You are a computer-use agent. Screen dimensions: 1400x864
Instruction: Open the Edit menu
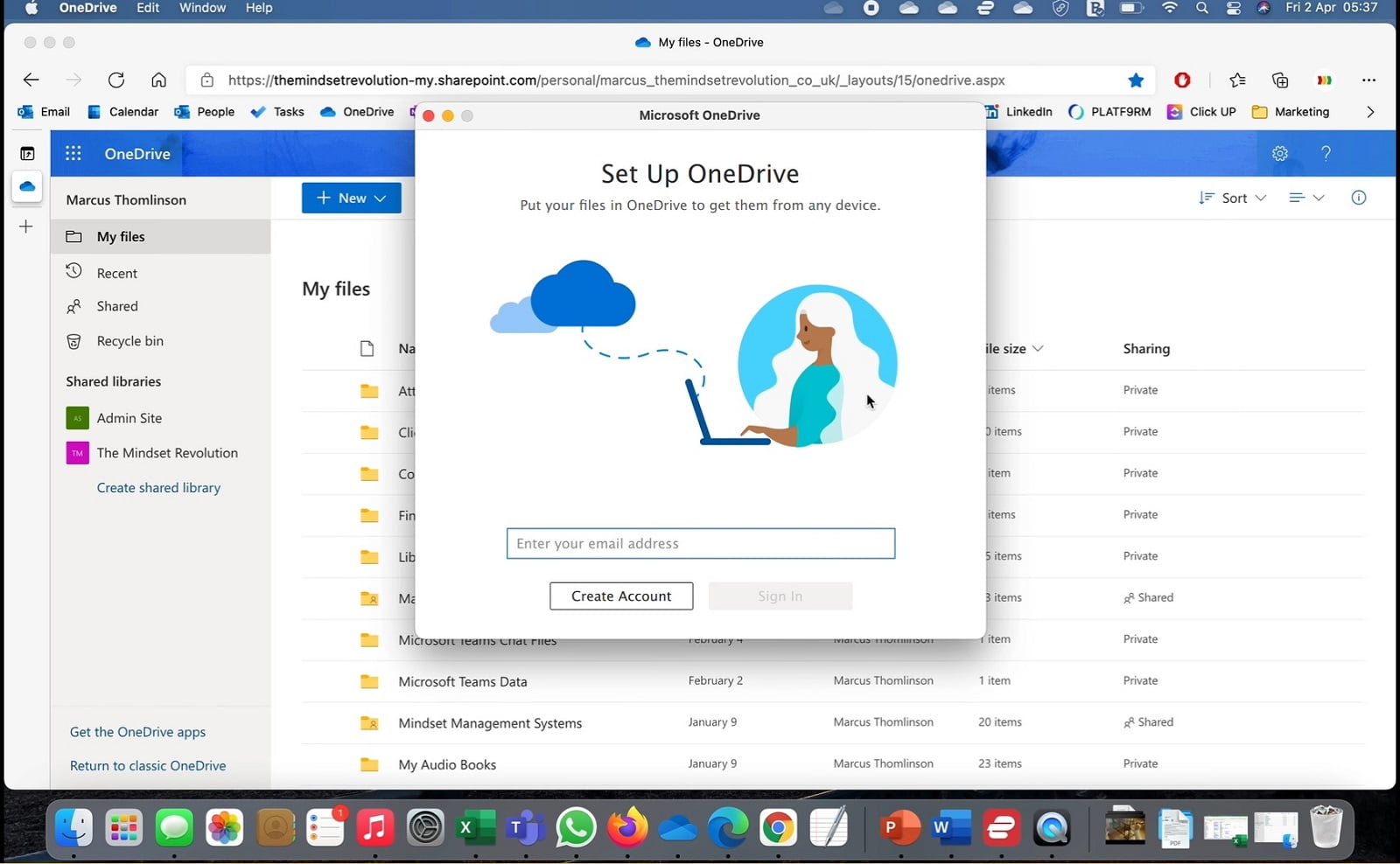click(148, 8)
